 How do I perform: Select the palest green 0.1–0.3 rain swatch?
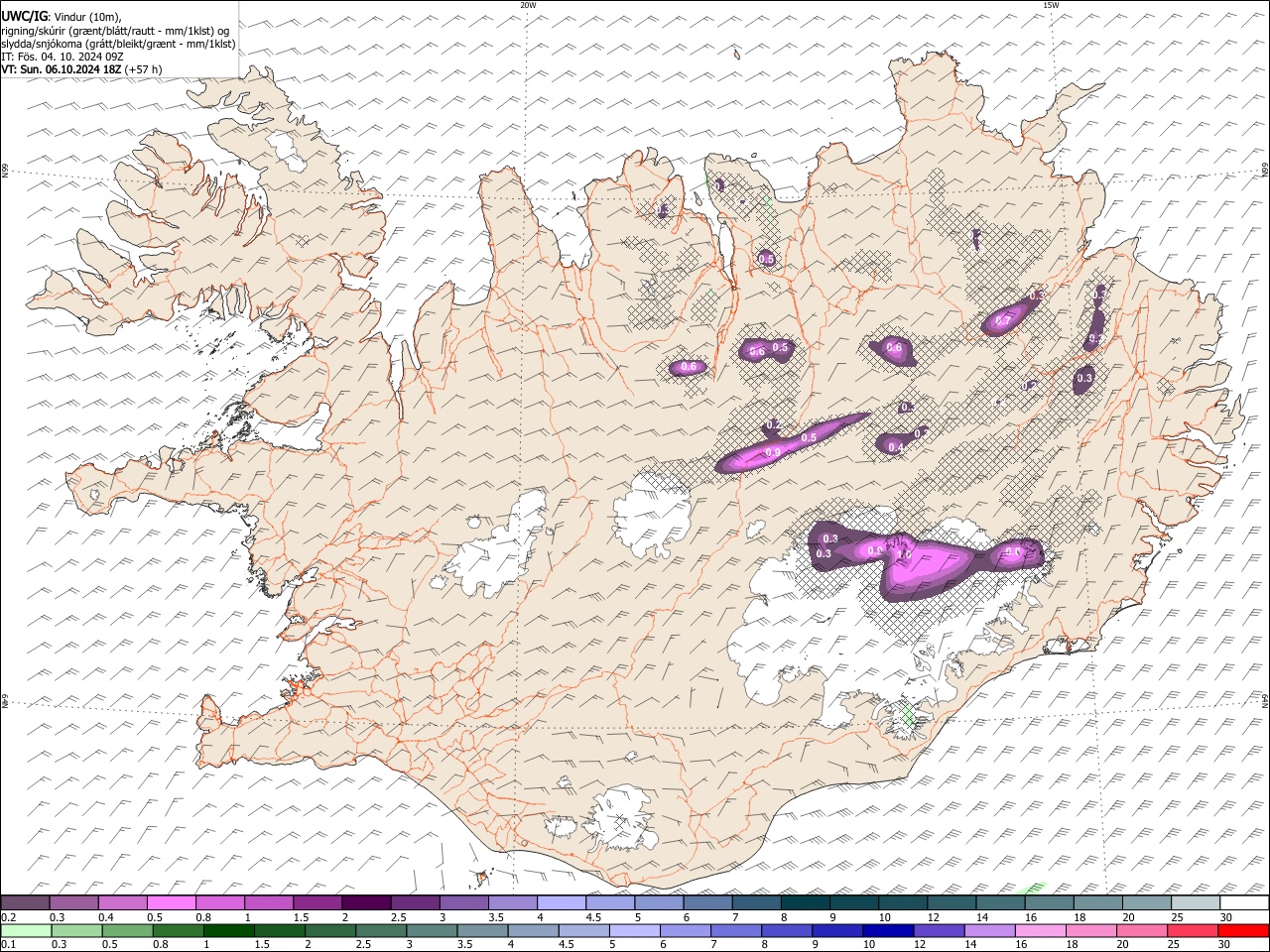[27, 931]
